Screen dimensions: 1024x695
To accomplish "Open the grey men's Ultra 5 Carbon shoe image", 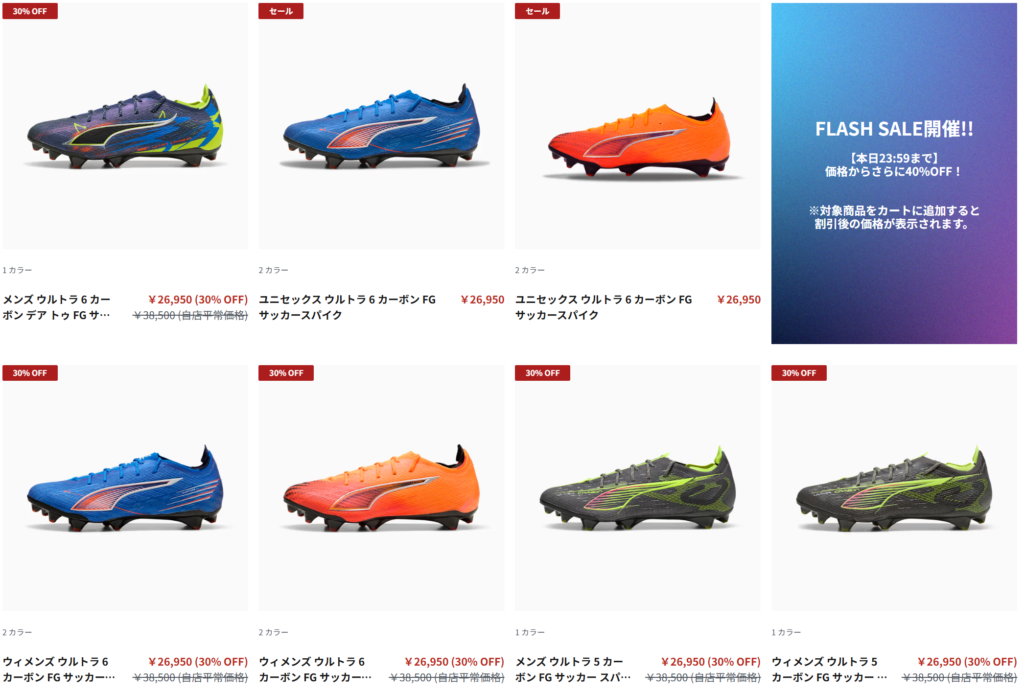I will click(x=637, y=488).
